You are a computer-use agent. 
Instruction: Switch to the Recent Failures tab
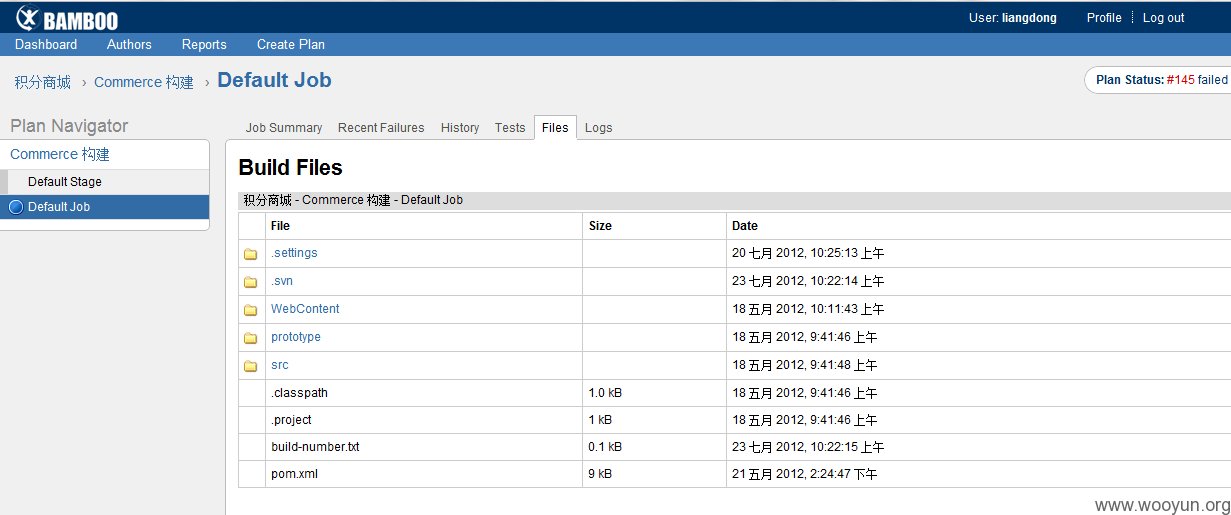click(381, 128)
